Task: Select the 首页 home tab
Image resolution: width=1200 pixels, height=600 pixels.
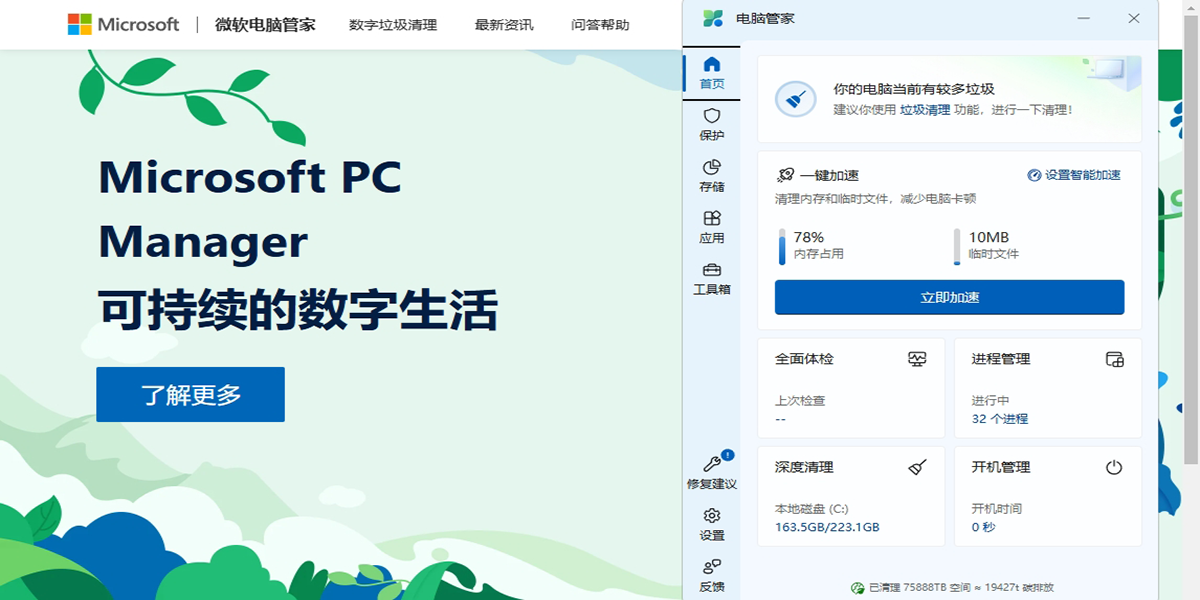Action: point(712,73)
